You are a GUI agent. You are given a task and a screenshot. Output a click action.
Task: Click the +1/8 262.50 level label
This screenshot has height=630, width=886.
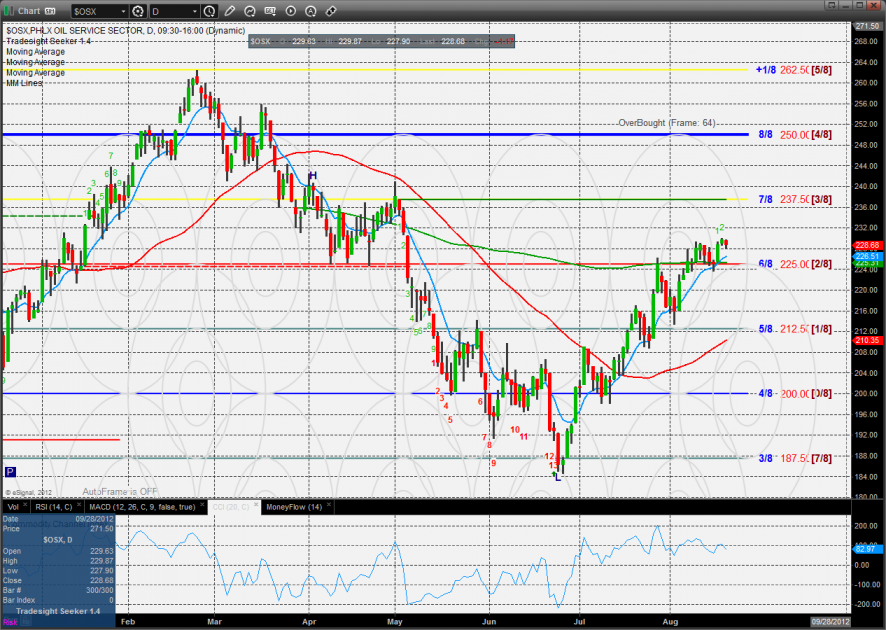coord(794,70)
